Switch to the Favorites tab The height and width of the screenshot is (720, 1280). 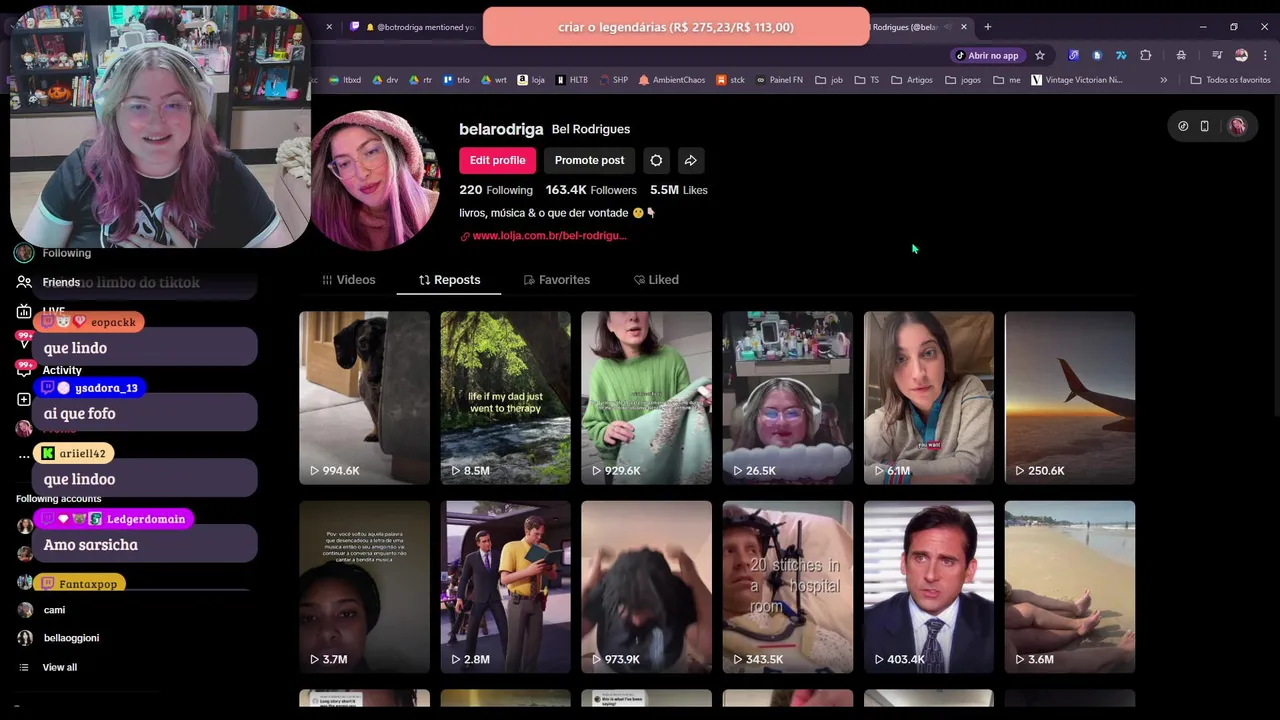[557, 280]
